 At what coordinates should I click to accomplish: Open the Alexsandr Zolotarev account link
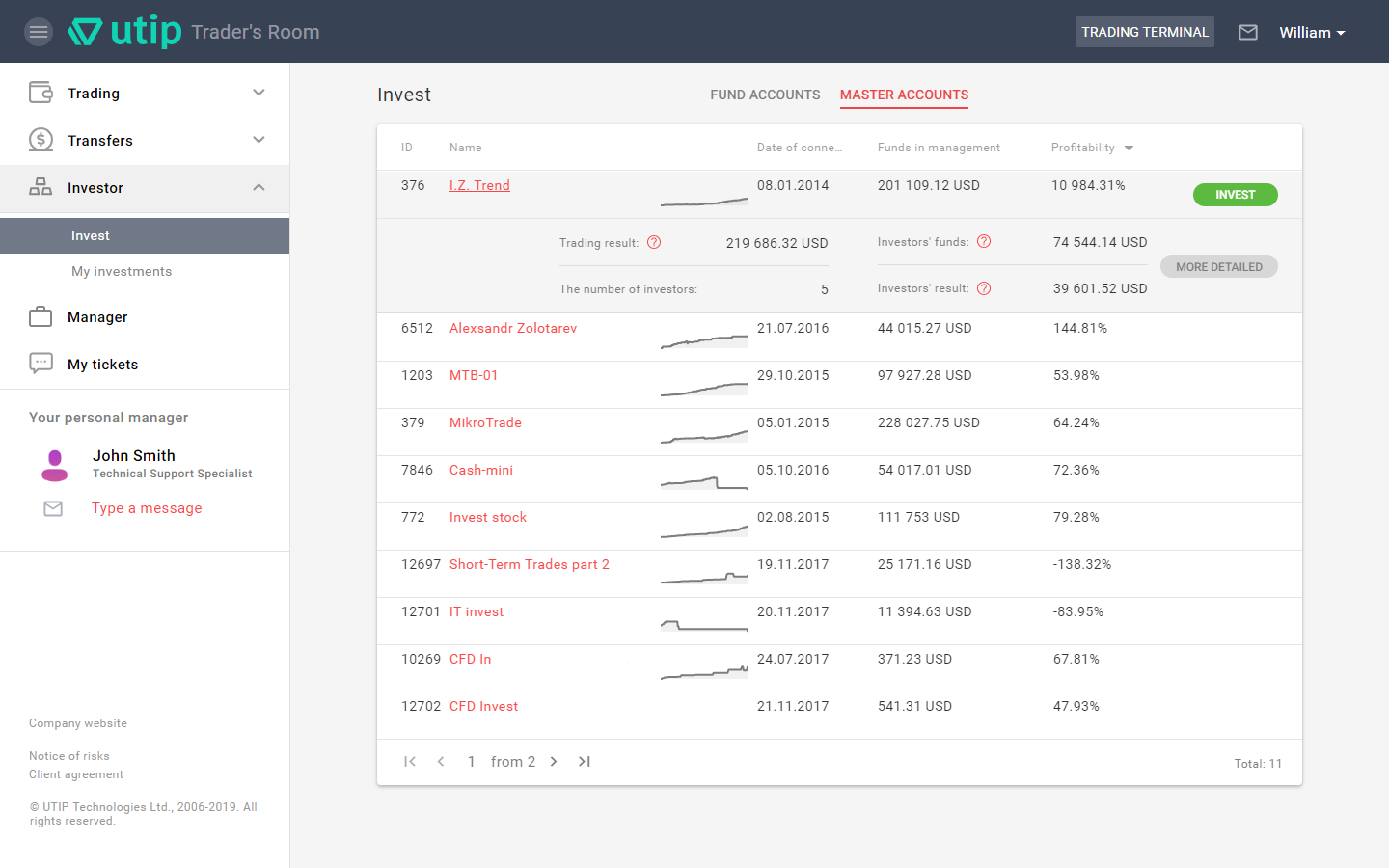(x=513, y=328)
